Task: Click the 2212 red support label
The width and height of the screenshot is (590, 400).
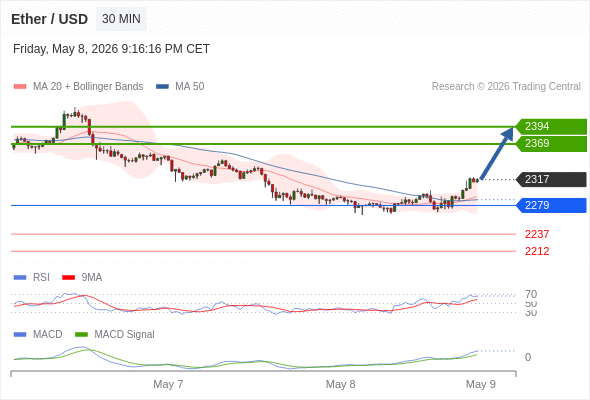Action: tap(537, 251)
